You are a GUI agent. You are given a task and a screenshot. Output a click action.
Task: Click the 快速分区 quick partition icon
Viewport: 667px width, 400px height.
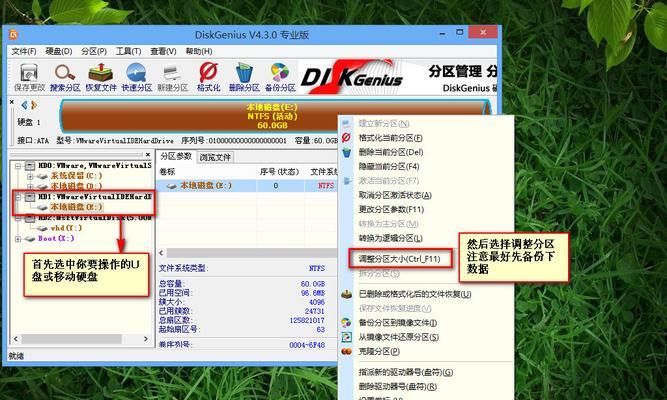click(137, 77)
